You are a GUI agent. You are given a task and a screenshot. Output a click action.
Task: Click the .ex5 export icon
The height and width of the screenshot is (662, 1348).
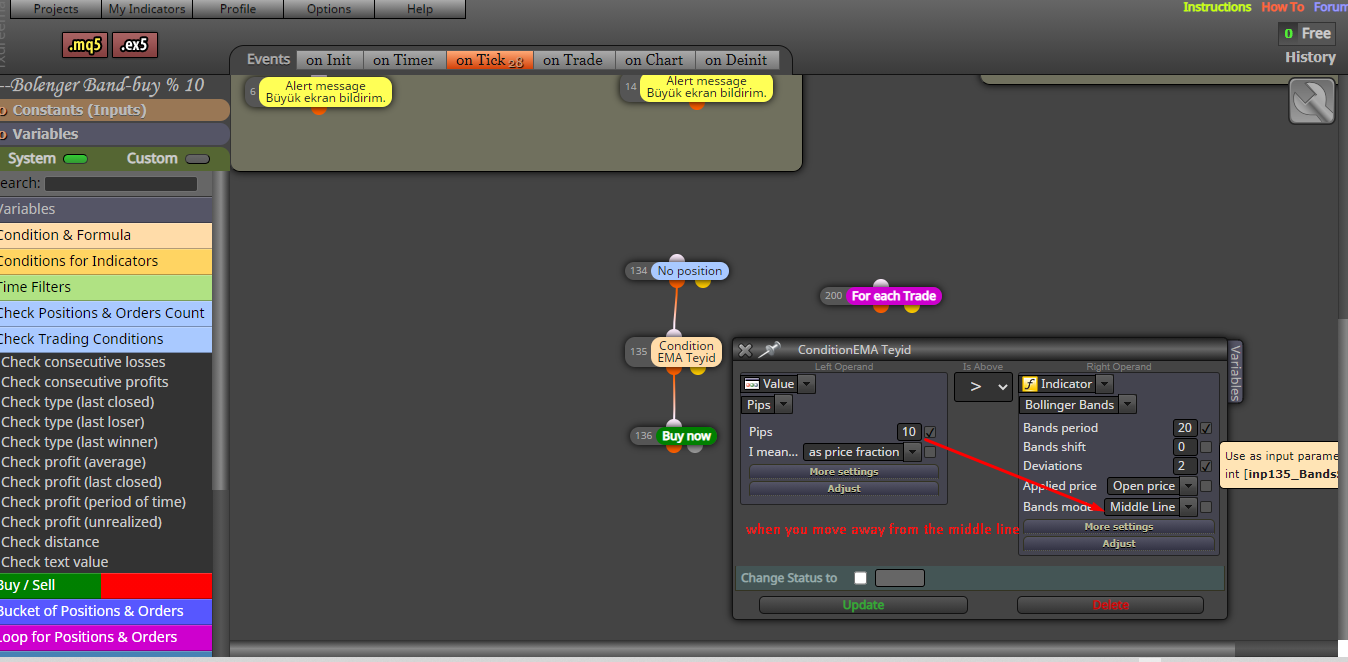point(135,45)
